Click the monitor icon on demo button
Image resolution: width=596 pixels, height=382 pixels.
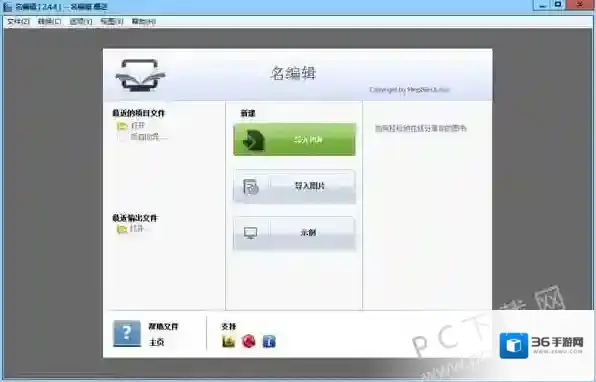250,233
